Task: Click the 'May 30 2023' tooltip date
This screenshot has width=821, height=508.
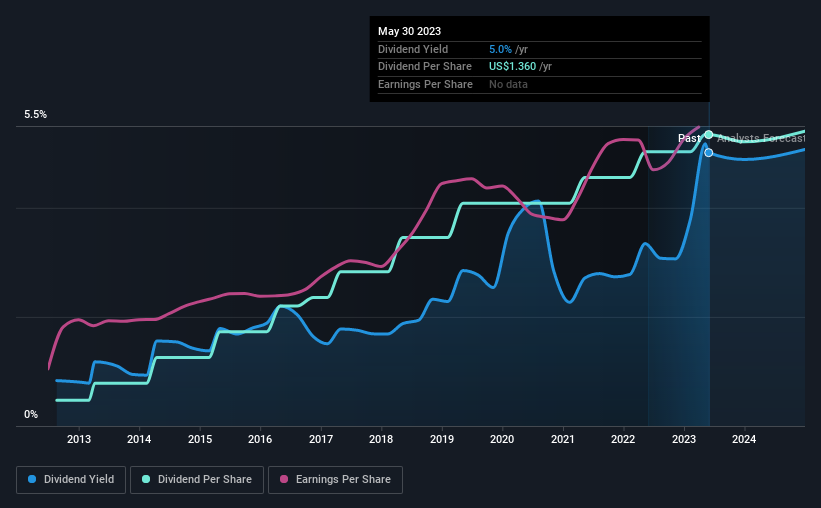Action: pos(409,31)
